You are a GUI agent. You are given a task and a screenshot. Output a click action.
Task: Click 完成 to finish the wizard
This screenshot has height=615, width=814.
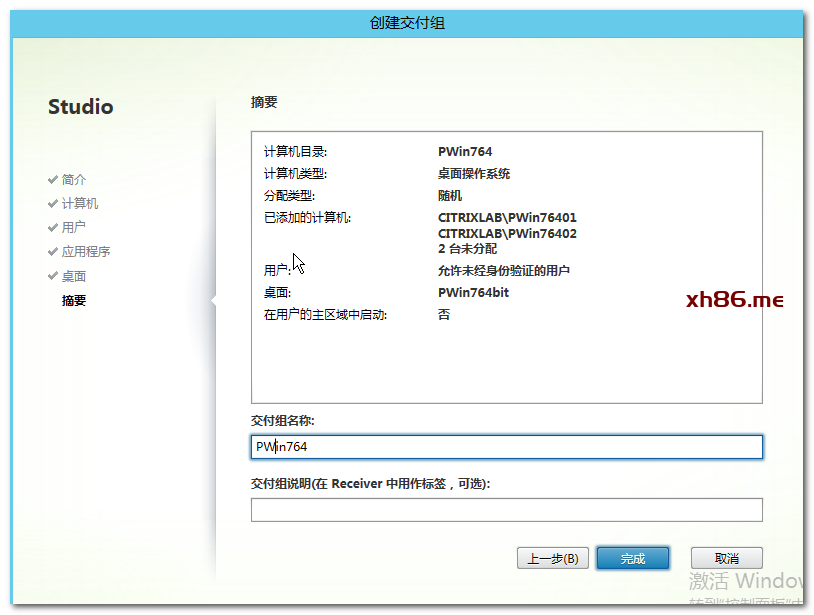pyautogui.click(x=632, y=559)
